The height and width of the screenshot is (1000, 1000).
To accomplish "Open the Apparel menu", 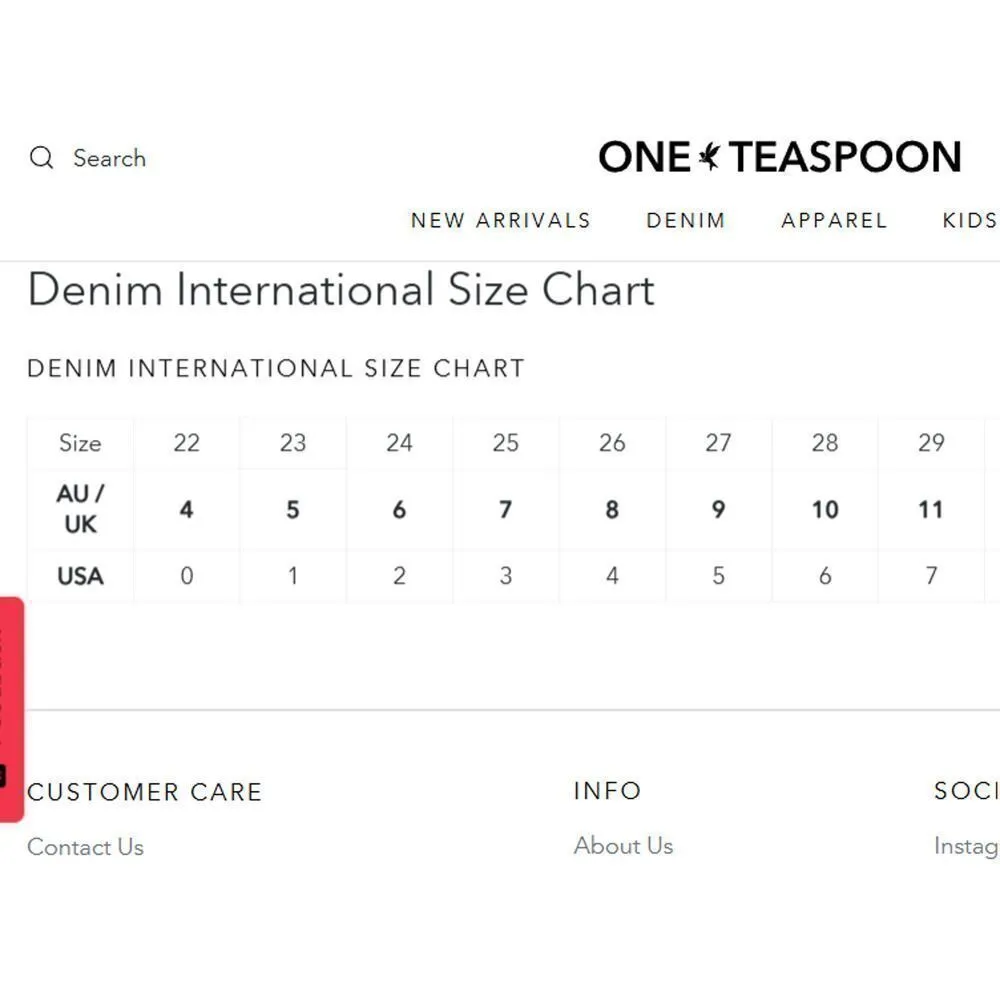I will coord(834,220).
